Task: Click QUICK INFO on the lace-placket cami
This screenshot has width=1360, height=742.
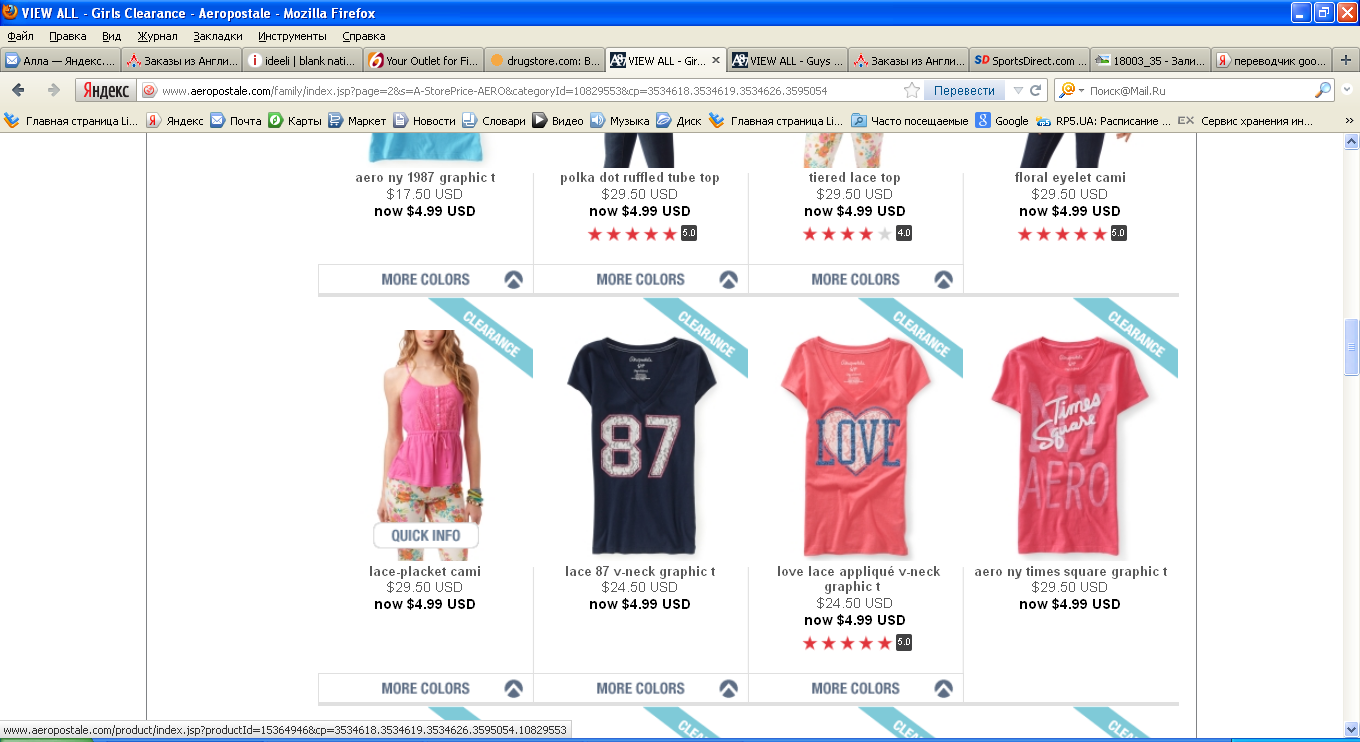Action: pyautogui.click(x=426, y=535)
